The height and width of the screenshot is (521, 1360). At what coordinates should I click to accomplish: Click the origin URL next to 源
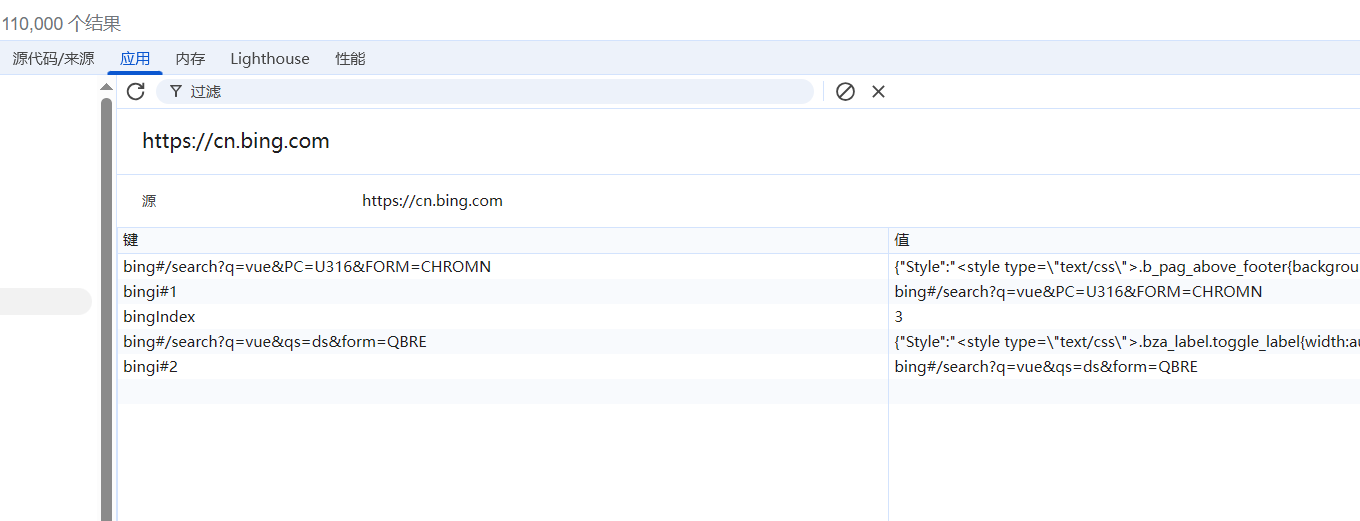[x=432, y=201]
